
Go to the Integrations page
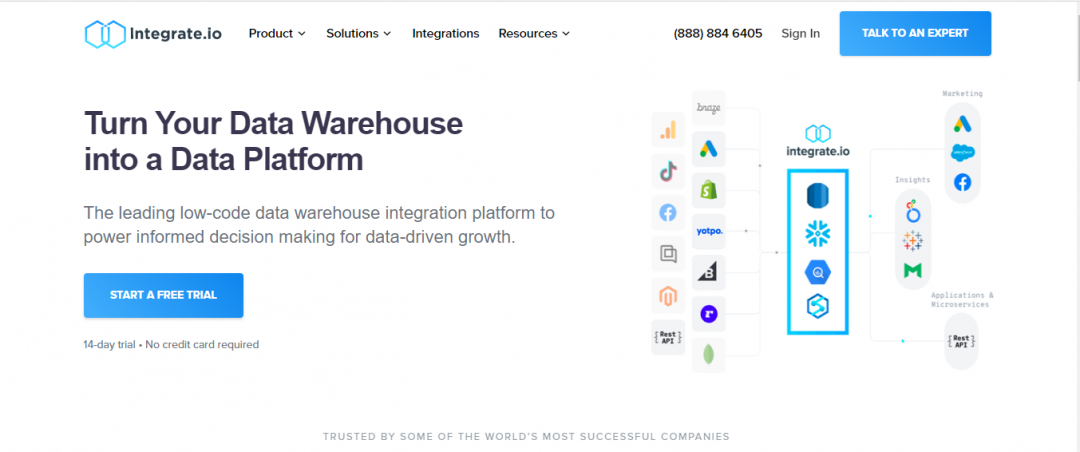[x=445, y=34]
